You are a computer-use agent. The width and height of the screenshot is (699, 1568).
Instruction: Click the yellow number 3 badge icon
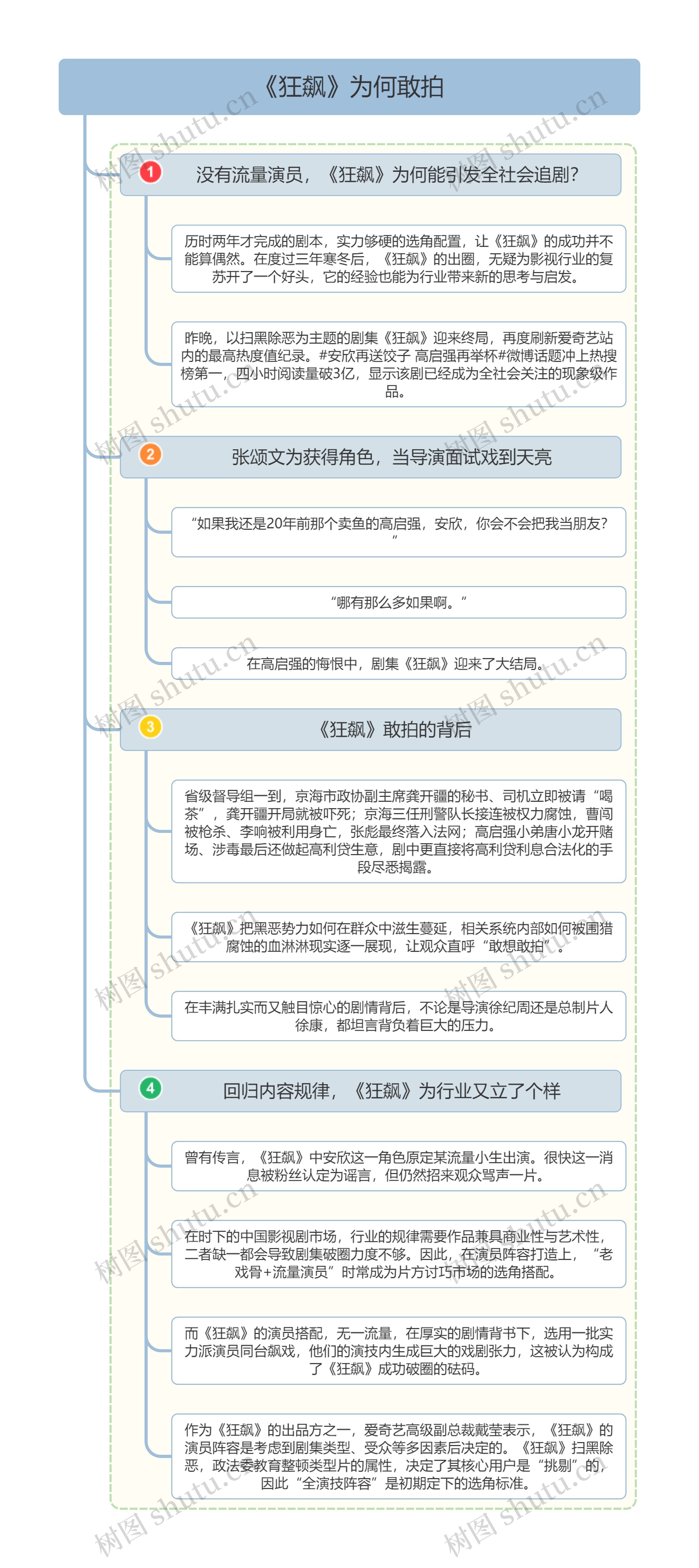[150, 727]
